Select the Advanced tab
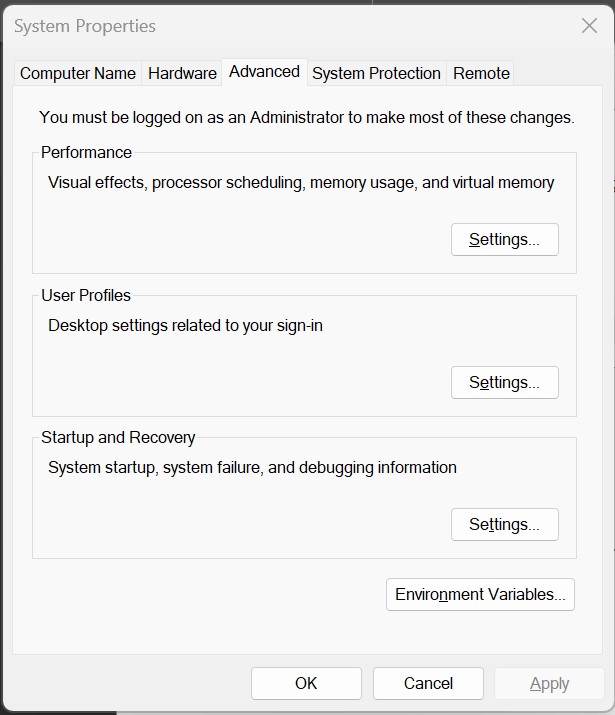The height and width of the screenshot is (715, 615). (x=264, y=72)
